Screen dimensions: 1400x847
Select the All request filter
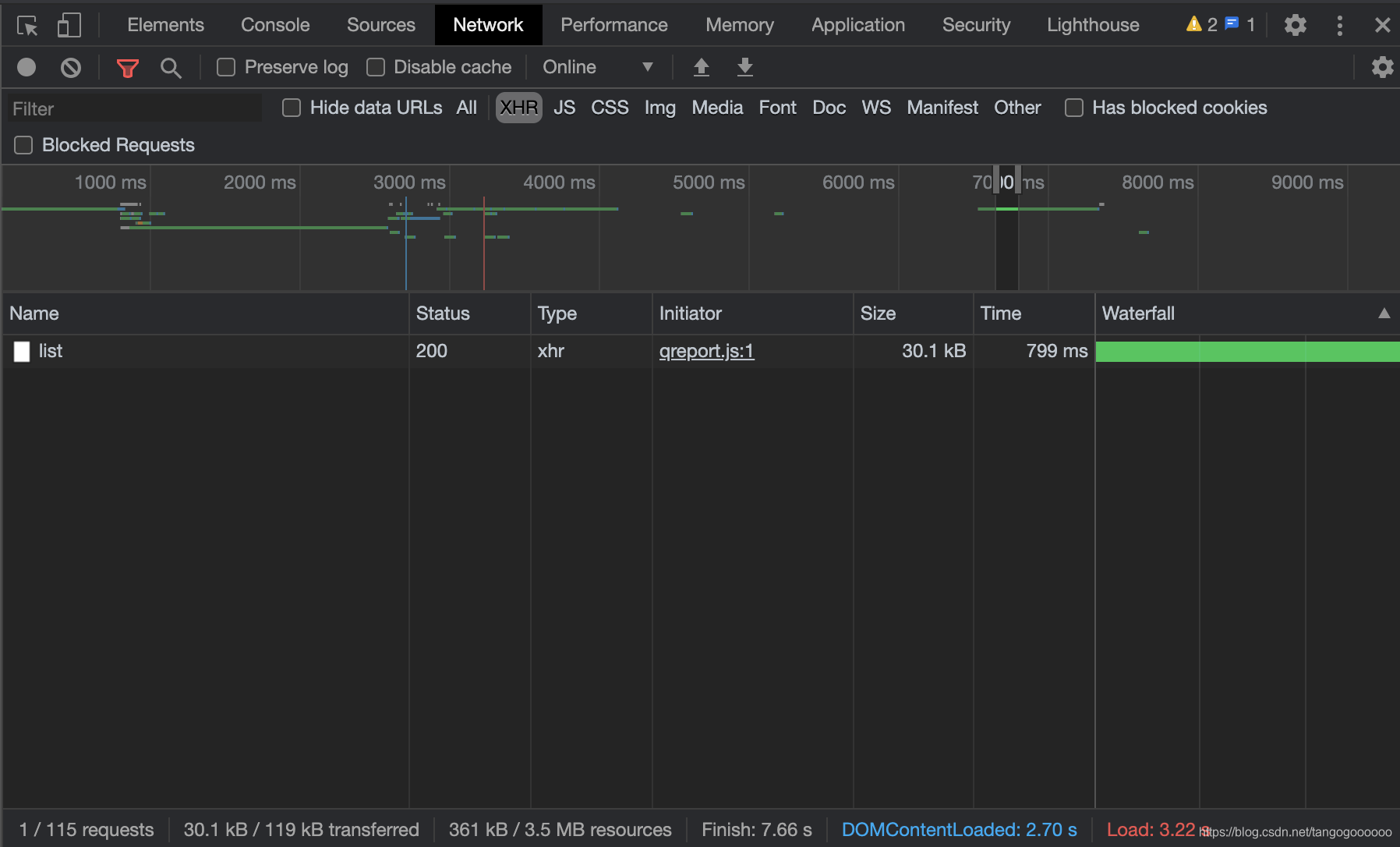[467, 108]
